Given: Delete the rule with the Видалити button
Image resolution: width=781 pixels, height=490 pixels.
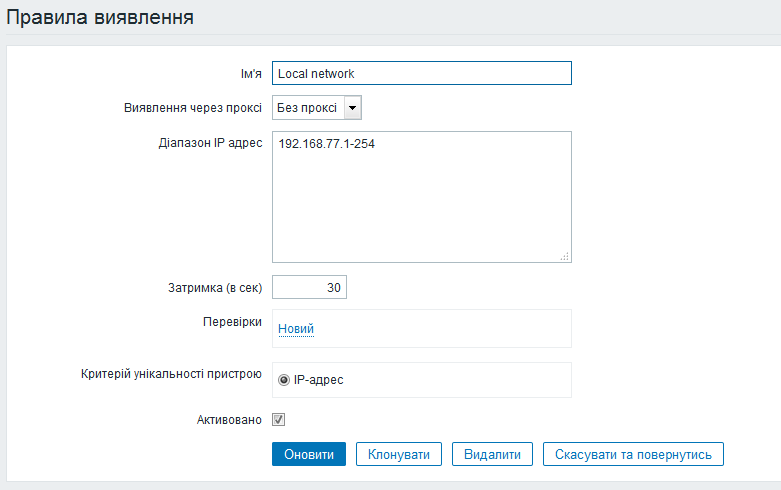Looking at the screenshot, I should [492, 454].
